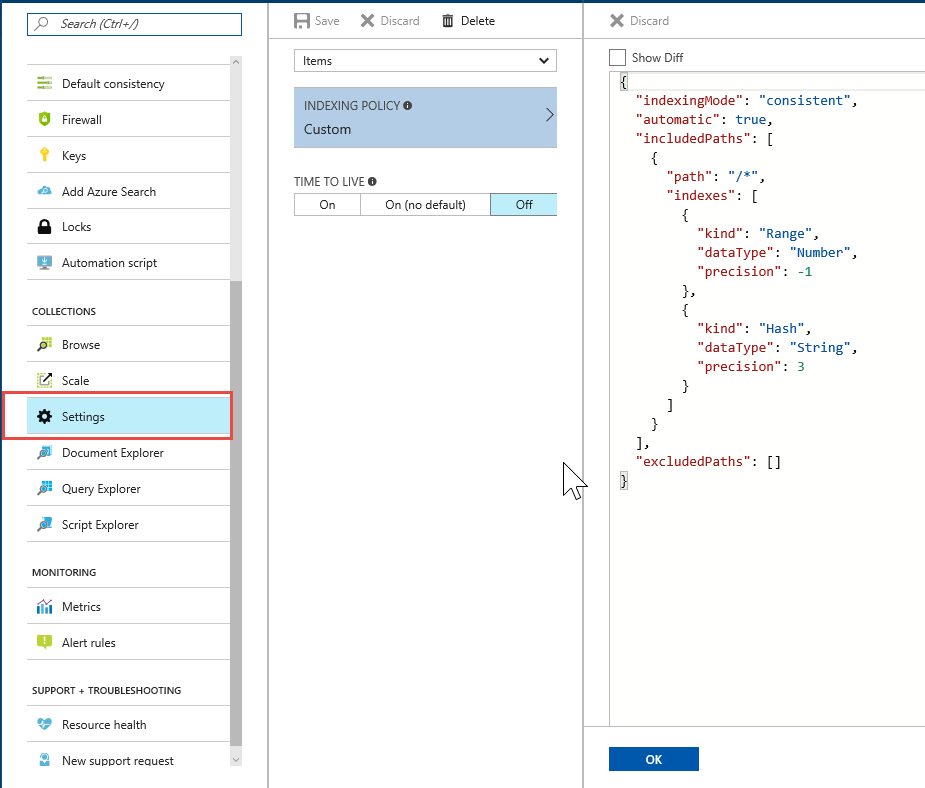The height and width of the screenshot is (788, 925).
Task: Click the Document Explorer icon
Action: coord(44,453)
